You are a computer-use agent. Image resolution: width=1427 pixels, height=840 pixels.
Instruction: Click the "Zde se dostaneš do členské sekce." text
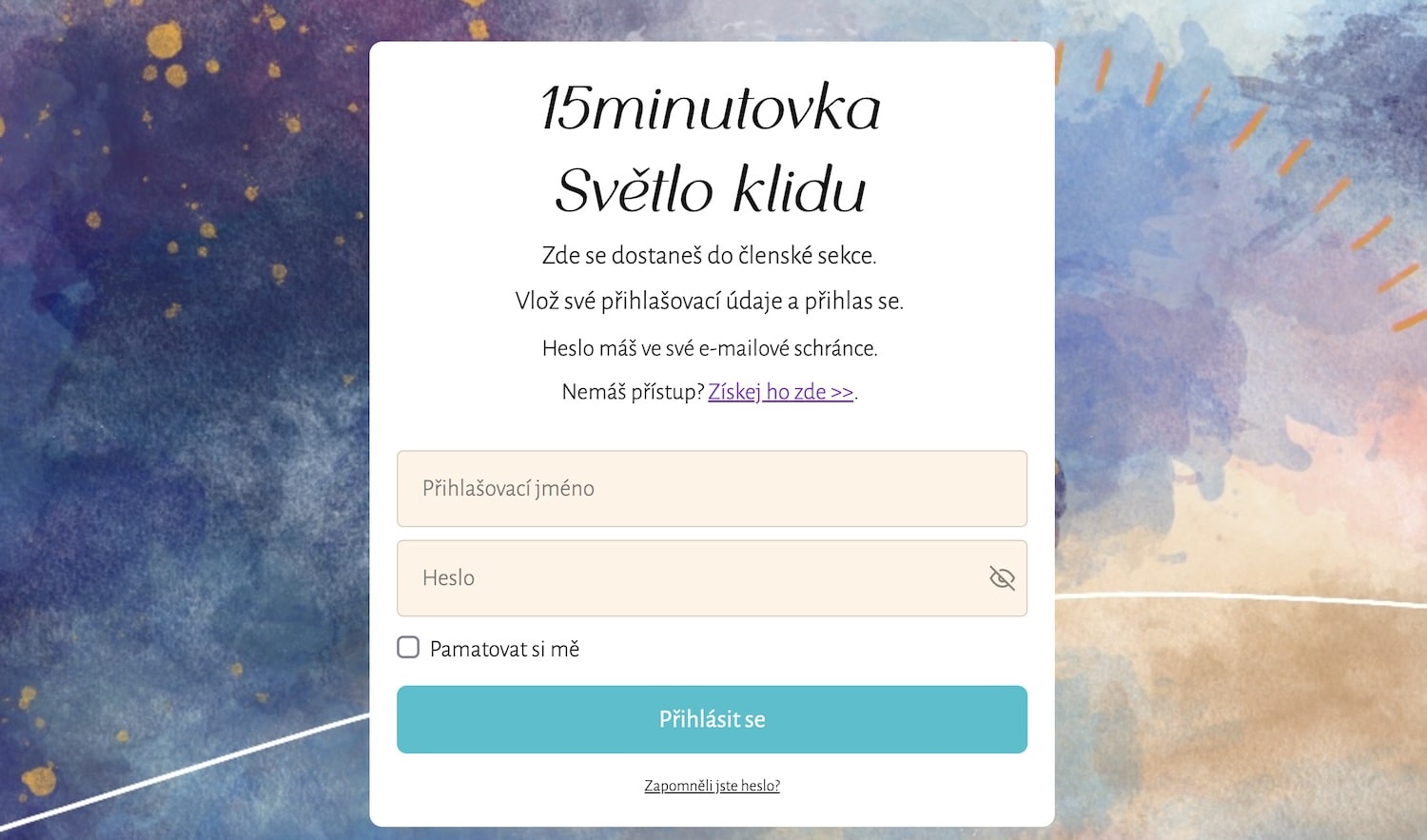pyautogui.click(x=710, y=256)
